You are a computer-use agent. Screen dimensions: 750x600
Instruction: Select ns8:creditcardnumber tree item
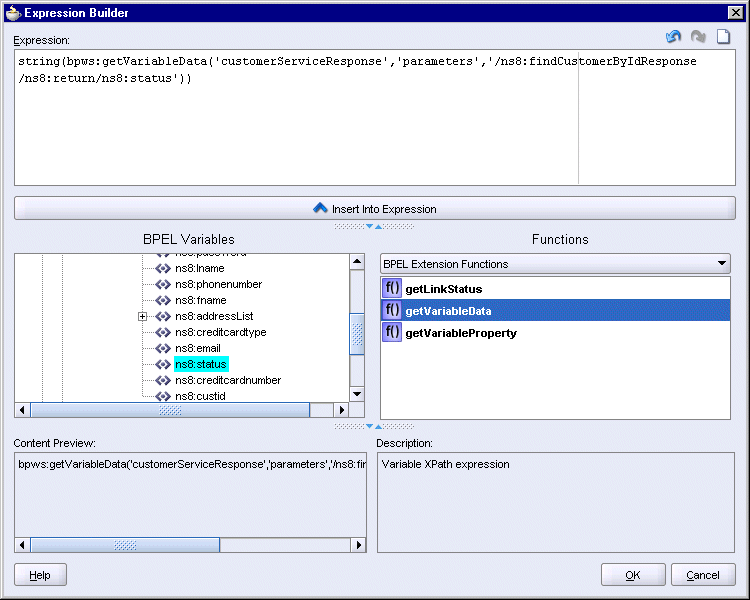pyautogui.click(x=228, y=380)
